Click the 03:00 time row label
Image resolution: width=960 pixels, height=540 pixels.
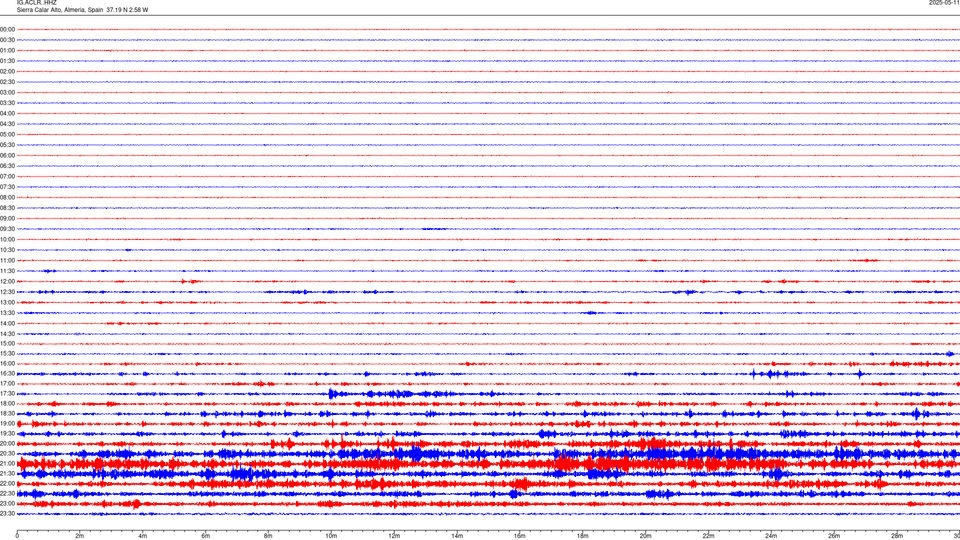click(x=7, y=92)
